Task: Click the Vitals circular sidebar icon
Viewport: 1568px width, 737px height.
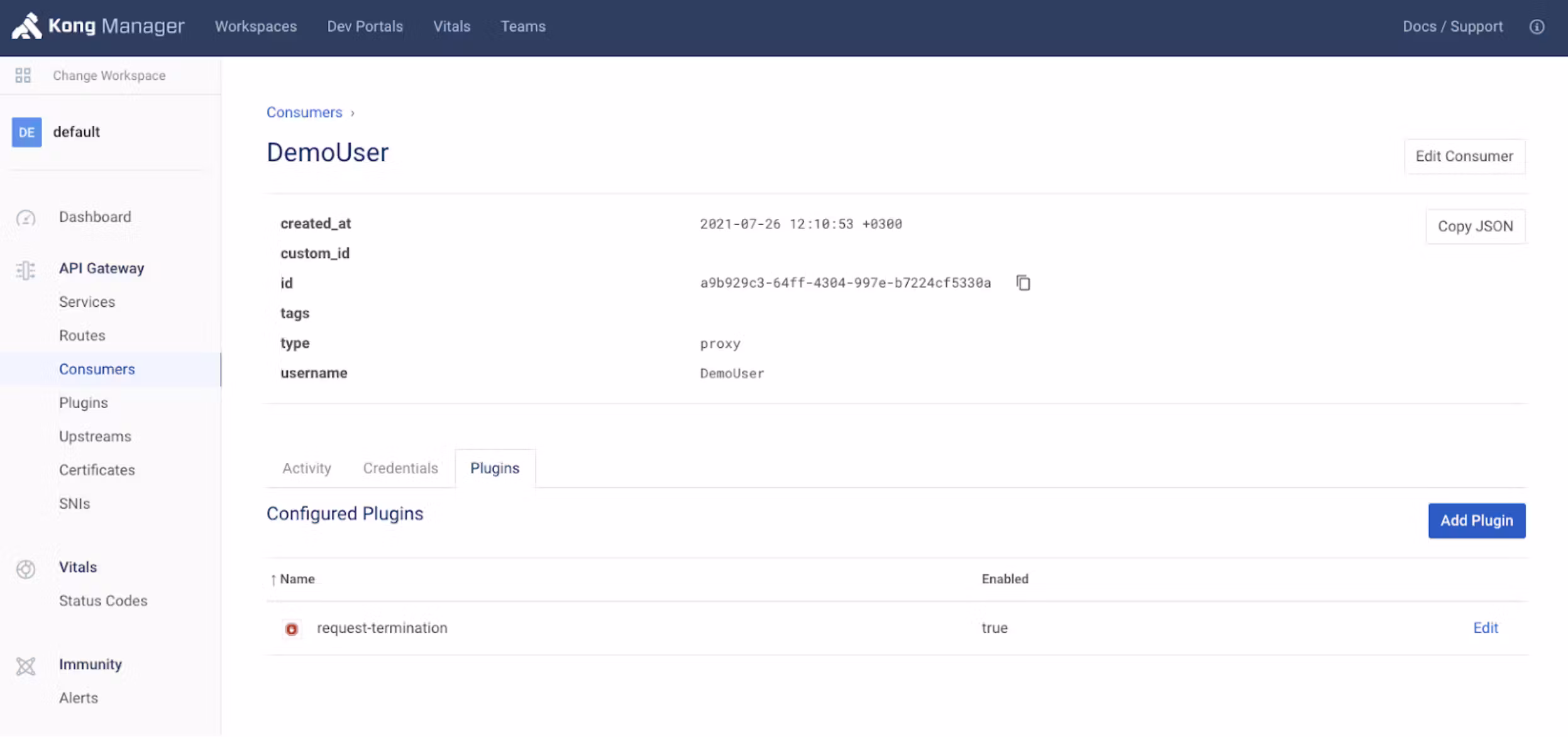Action: click(26, 568)
